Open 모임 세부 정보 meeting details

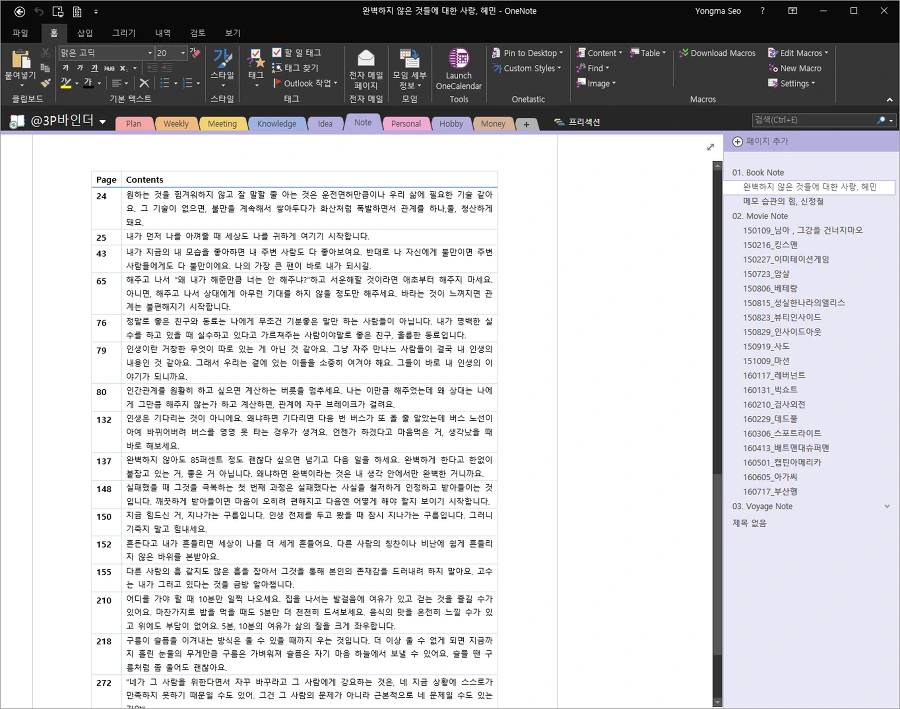click(x=409, y=69)
